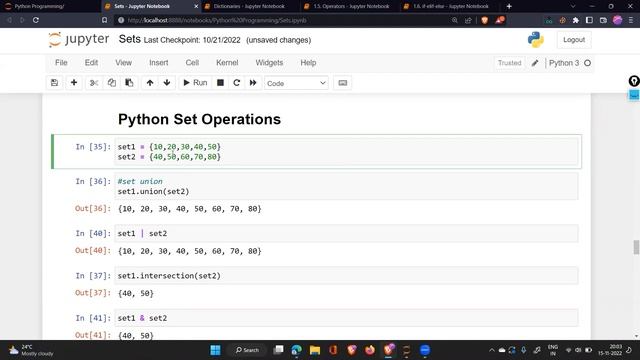Paste cells below icon

[129, 83]
